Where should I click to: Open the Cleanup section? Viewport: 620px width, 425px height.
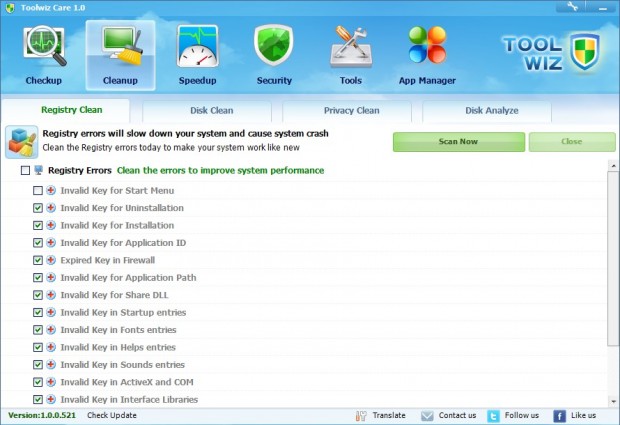pos(120,55)
